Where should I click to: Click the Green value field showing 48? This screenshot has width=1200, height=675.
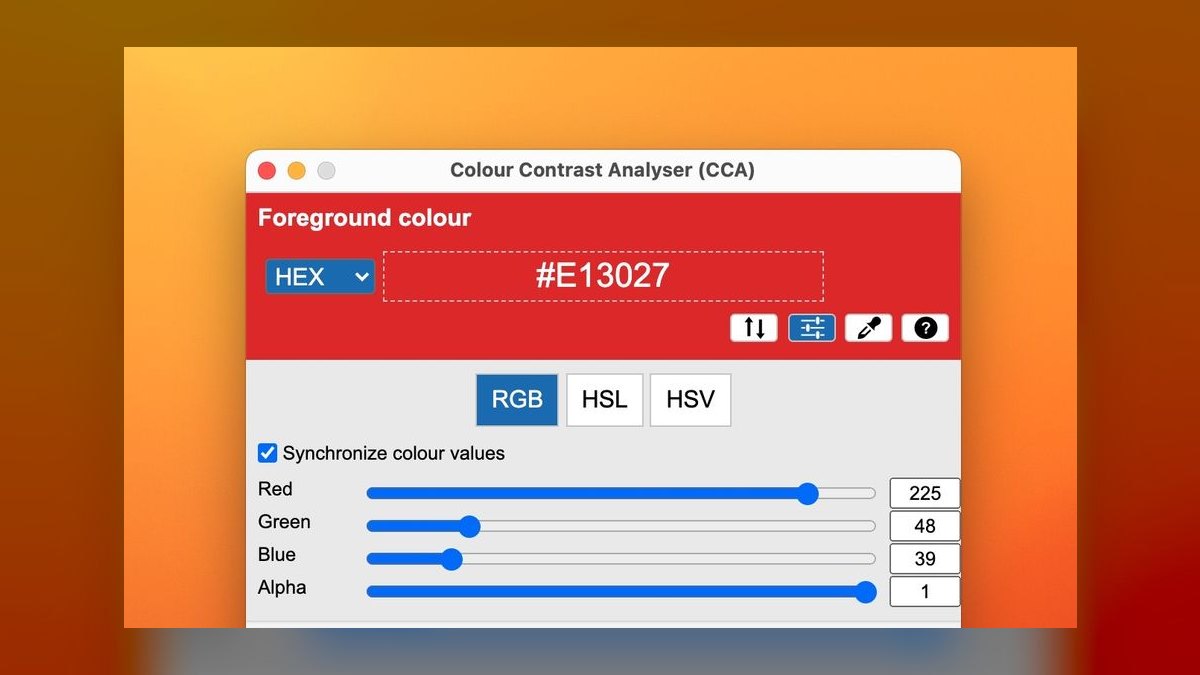925,526
